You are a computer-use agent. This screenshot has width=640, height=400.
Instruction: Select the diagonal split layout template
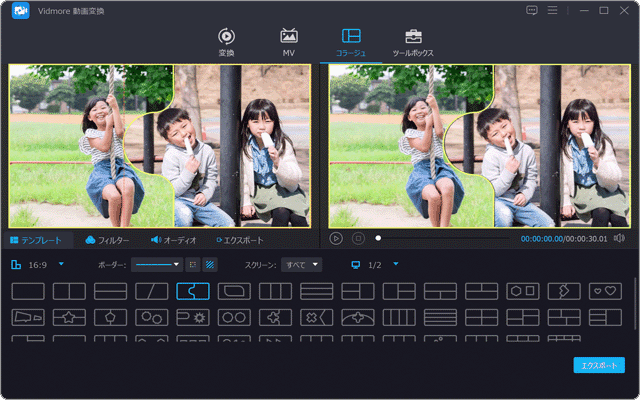pyautogui.click(x=152, y=291)
